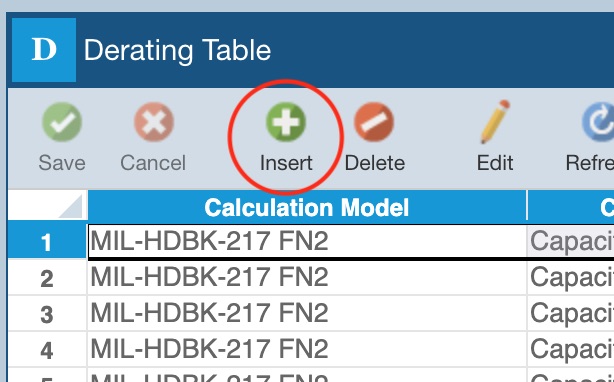614x382 pixels.
Task: Select row number 3 header
Action: (47, 314)
